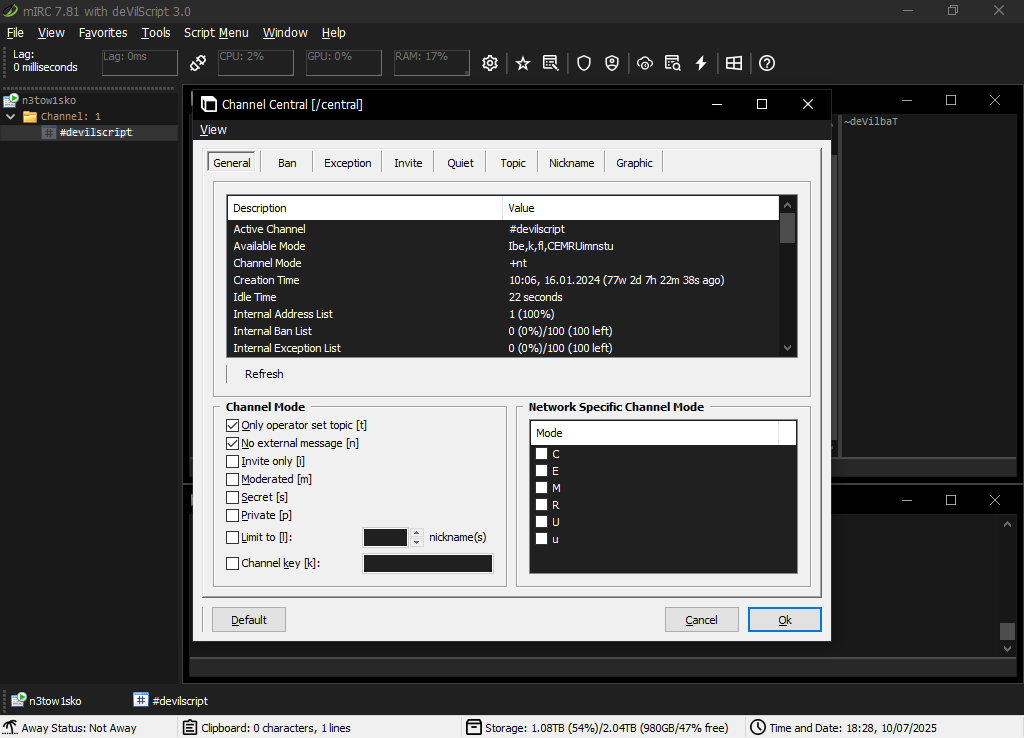Click the clock icon in status bar
Viewport: 1024px width, 738px height.
(x=758, y=727)
